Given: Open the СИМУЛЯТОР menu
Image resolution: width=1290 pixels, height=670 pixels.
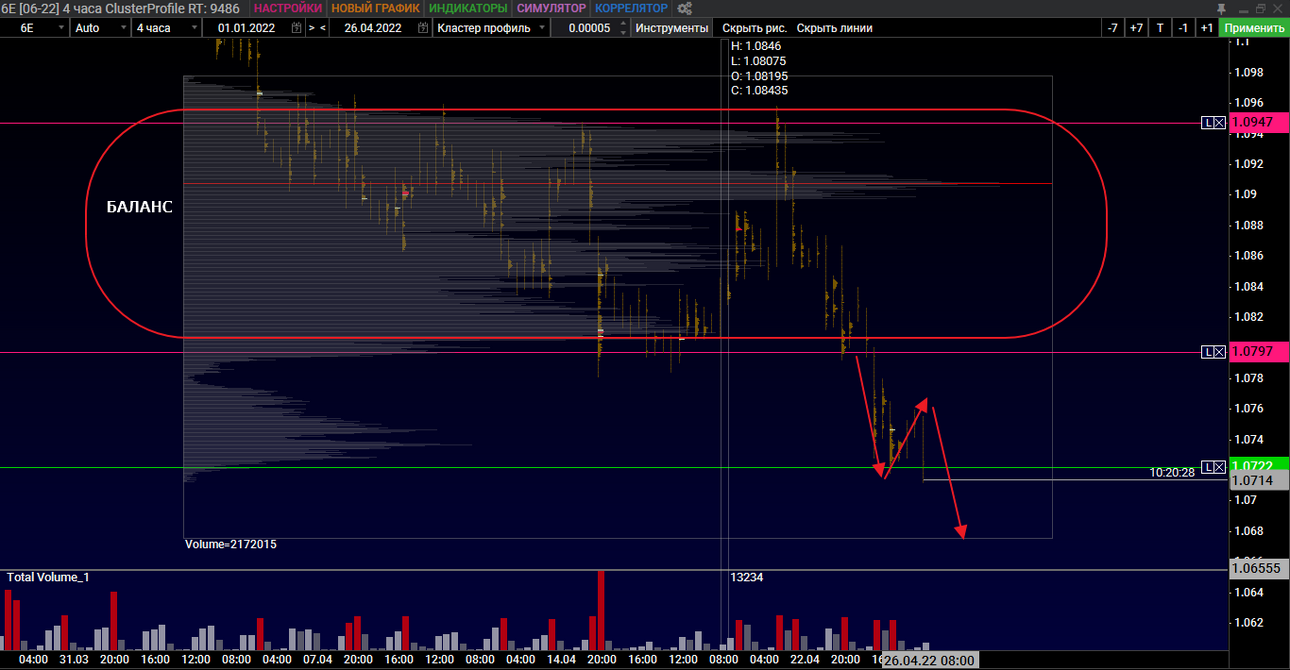Looking at the screenshot, I should [551, 8].
